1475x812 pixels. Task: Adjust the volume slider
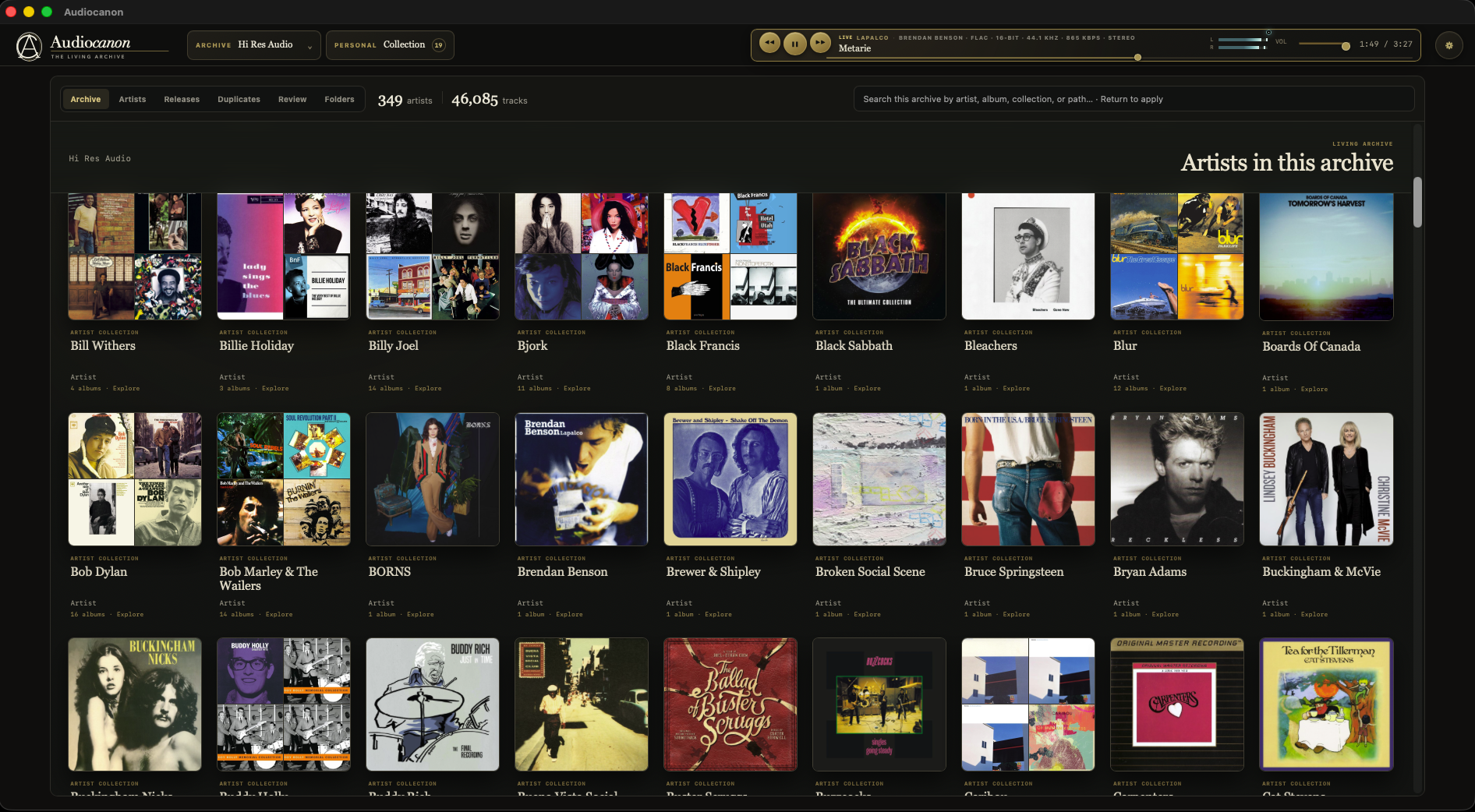click(x=1325, y=45)
